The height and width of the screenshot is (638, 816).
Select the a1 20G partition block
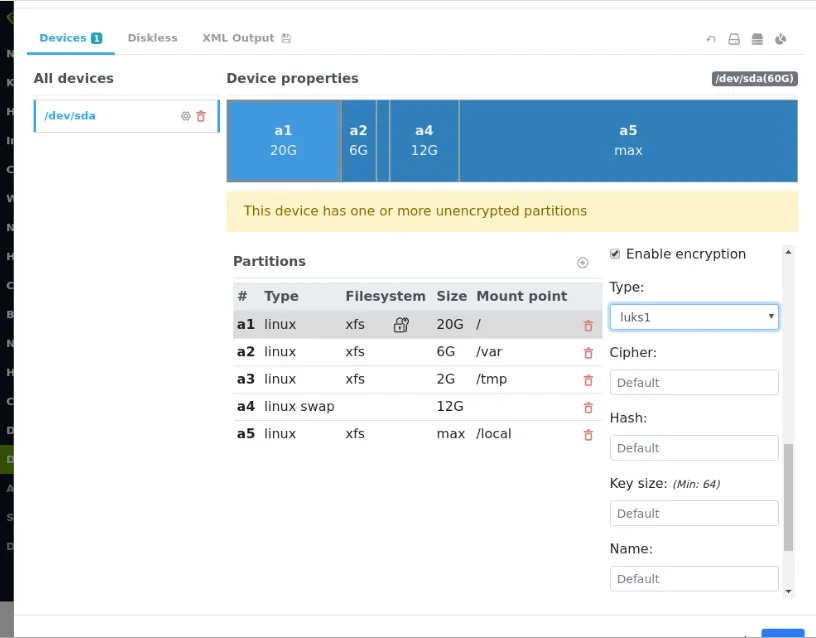point(284,141)
